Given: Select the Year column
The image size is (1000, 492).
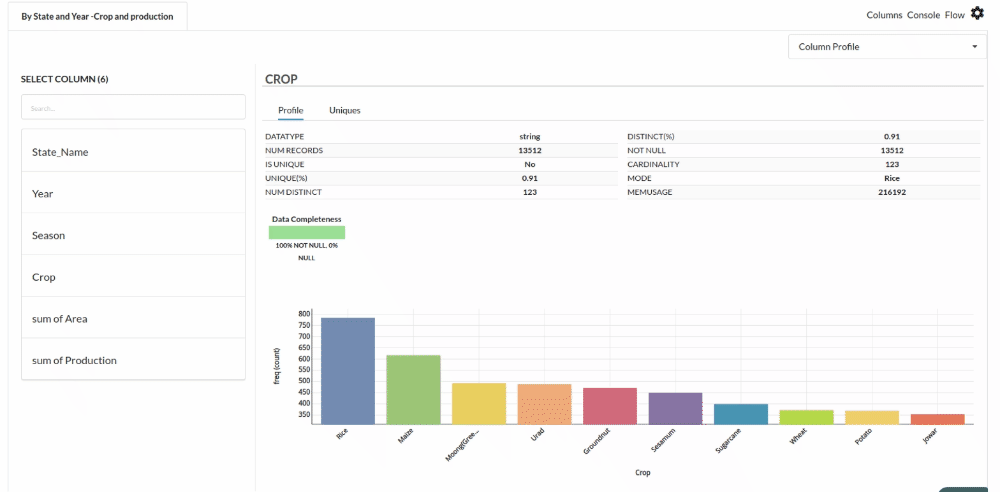Looking at the screenshot, I should coord(133,193).
